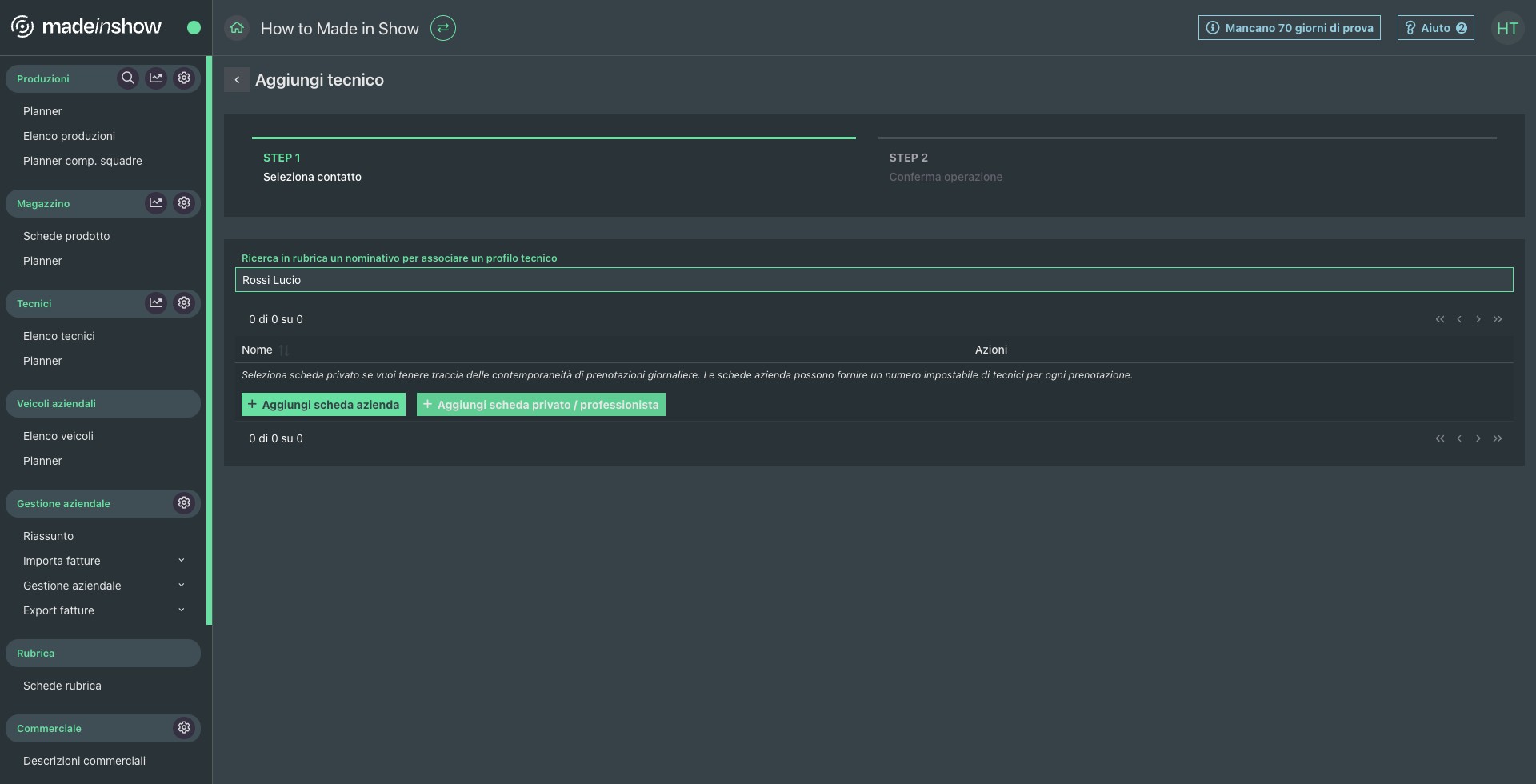Open Produzioni statistics chart icon
Screen dimensions: 1536x784
pos(156,78)
